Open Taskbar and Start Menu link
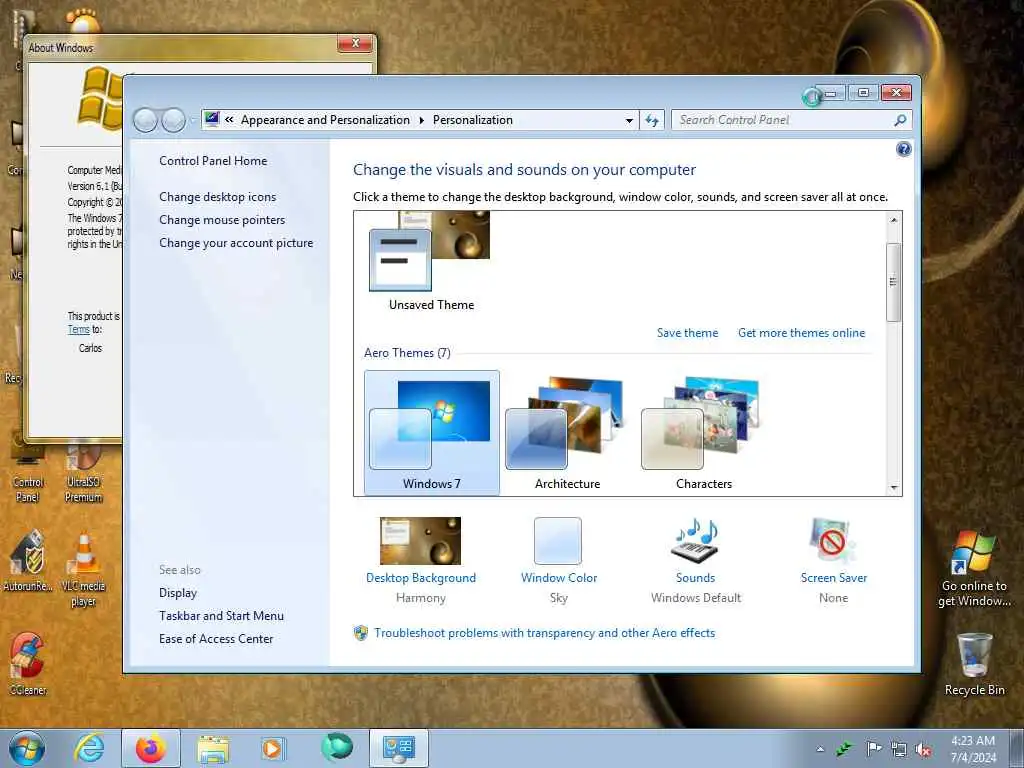Viewport: 1024px width, 768px height. point(221,615)
